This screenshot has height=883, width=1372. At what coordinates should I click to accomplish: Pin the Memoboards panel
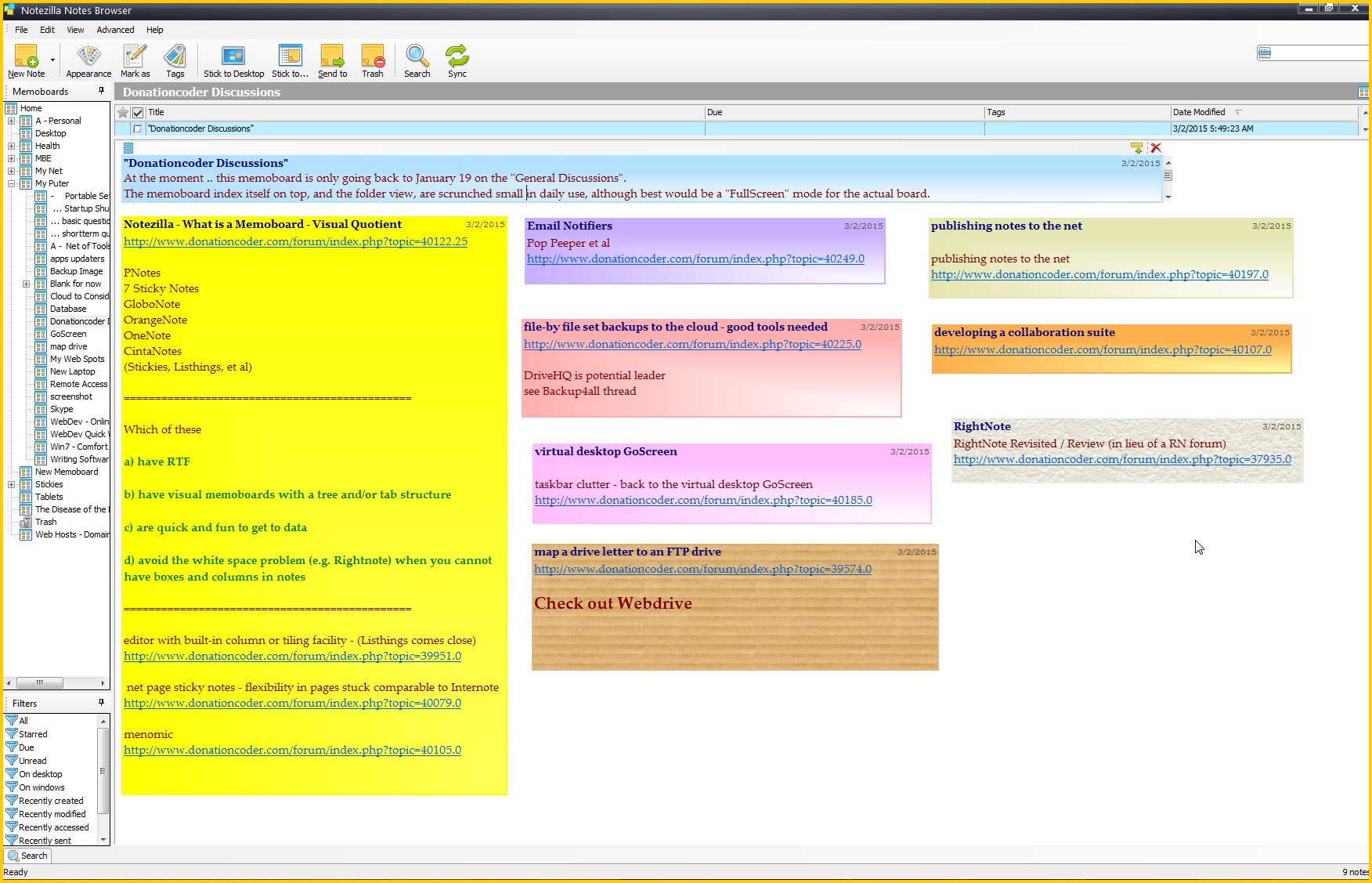pos(101,91)
